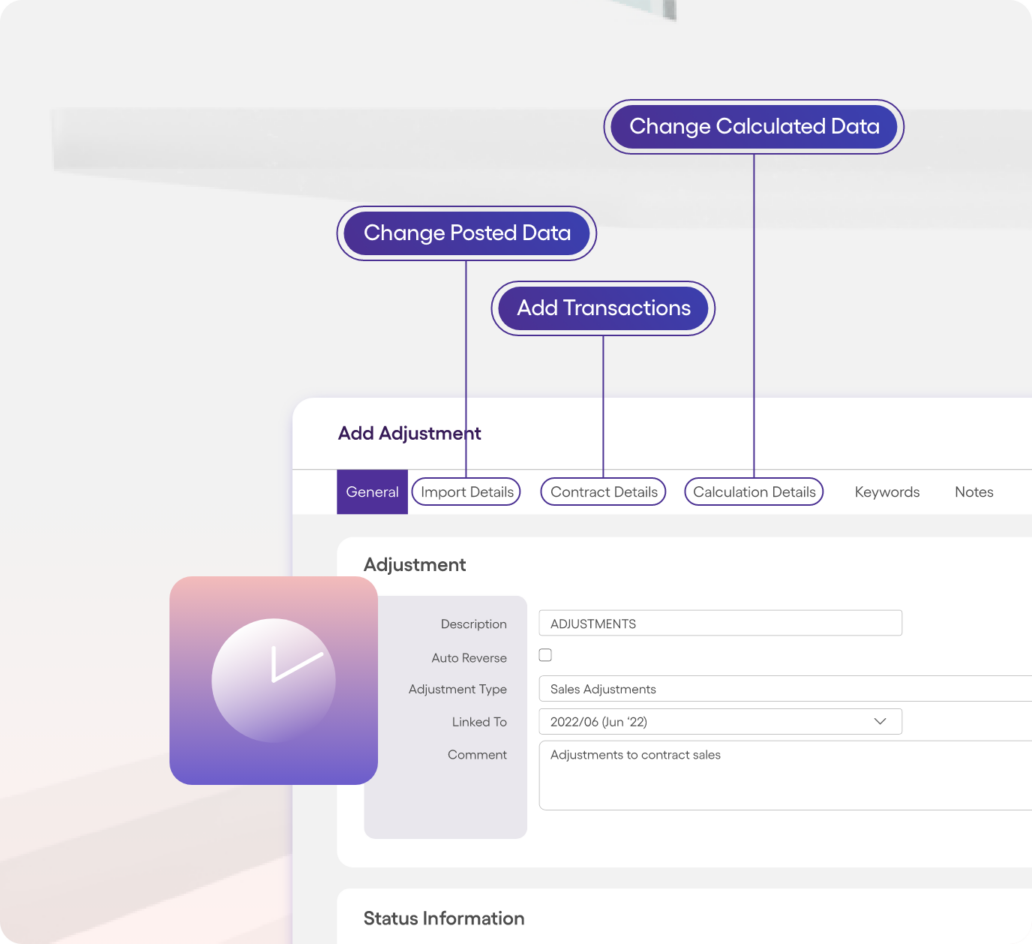Click the Auto Reverse label text
The image size is (1032, 944).
469,658
